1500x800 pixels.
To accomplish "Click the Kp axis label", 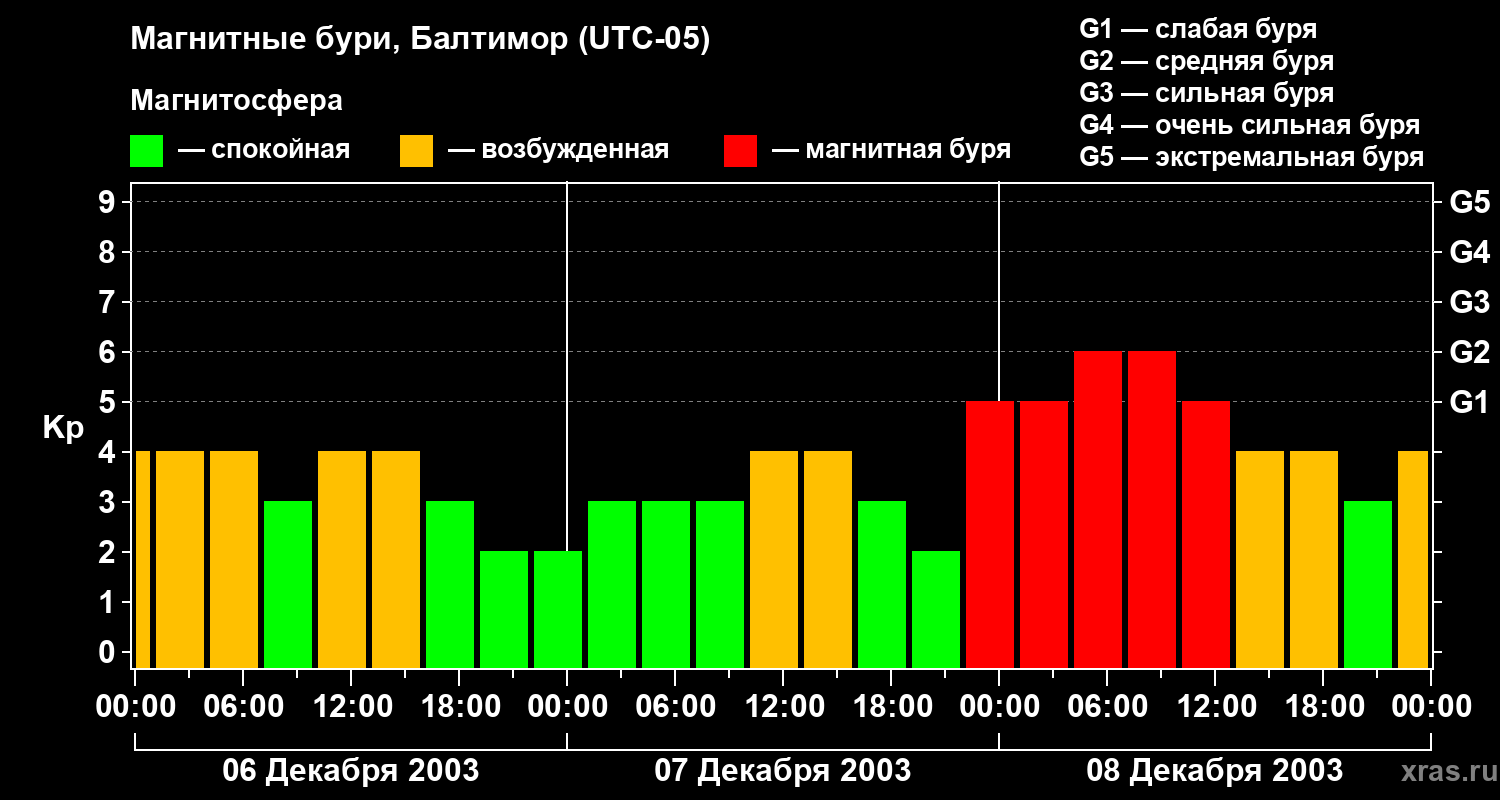I will [x=63, y=428].
